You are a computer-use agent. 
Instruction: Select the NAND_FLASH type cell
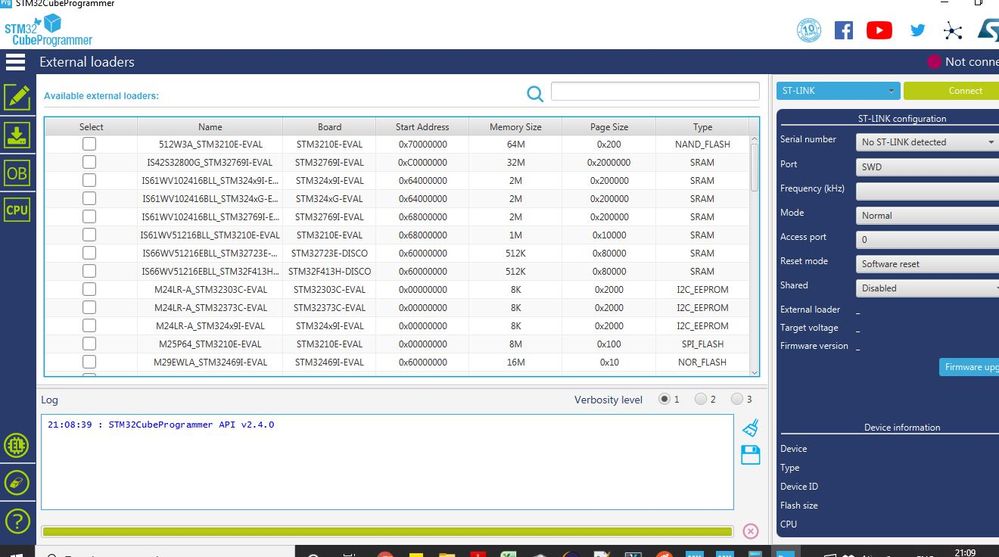(x=702, y=144)
